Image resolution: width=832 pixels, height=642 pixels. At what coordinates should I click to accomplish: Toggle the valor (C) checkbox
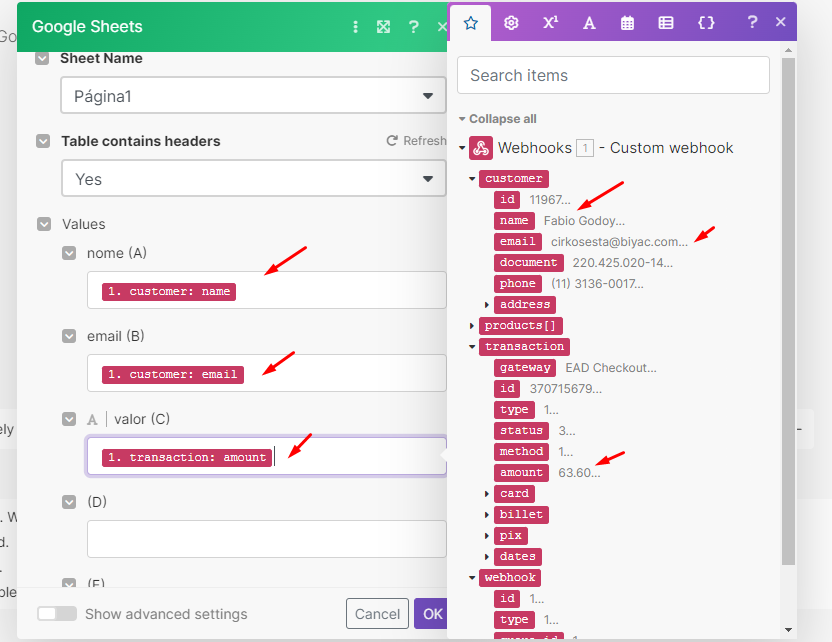[x=69, y=419]
